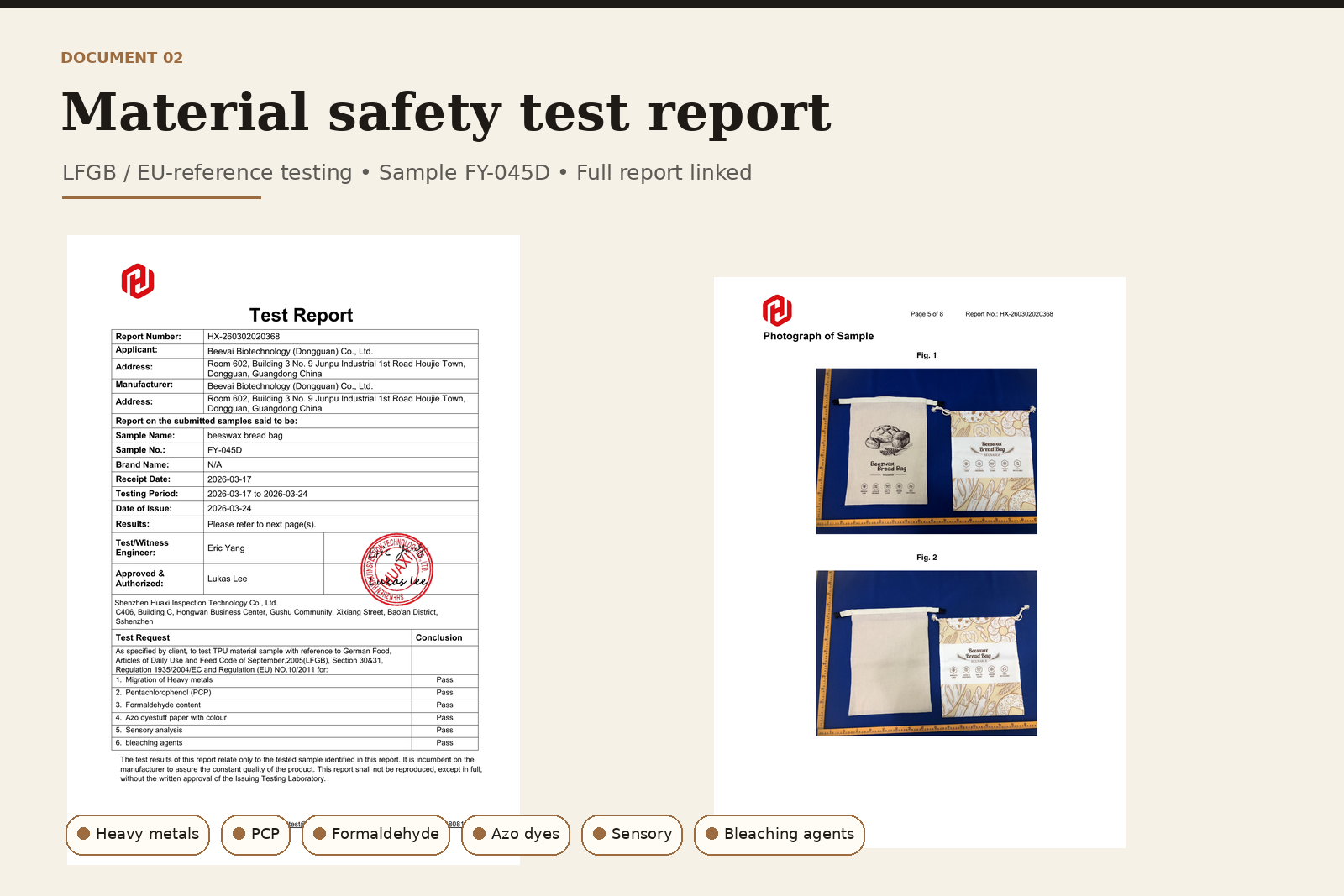1344x896 pixels.
Task: Click the 'DOCUMENT 02' label
Action: coord(122,58)
